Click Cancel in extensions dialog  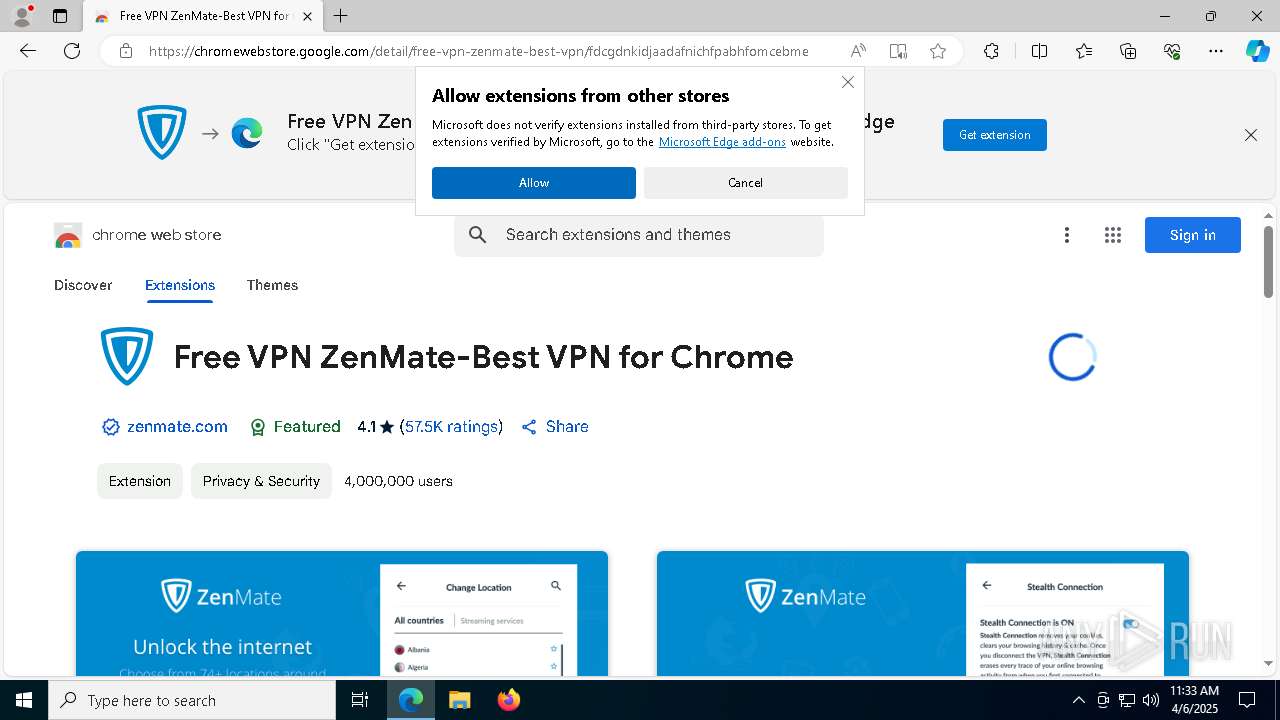[x=745, y=183]
